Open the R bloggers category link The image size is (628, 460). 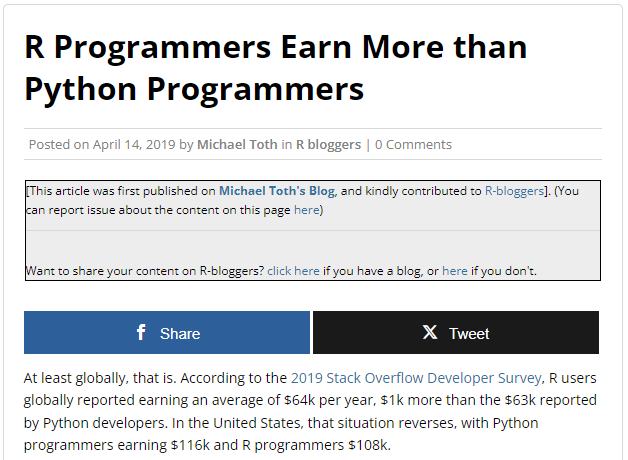point(328,144)
